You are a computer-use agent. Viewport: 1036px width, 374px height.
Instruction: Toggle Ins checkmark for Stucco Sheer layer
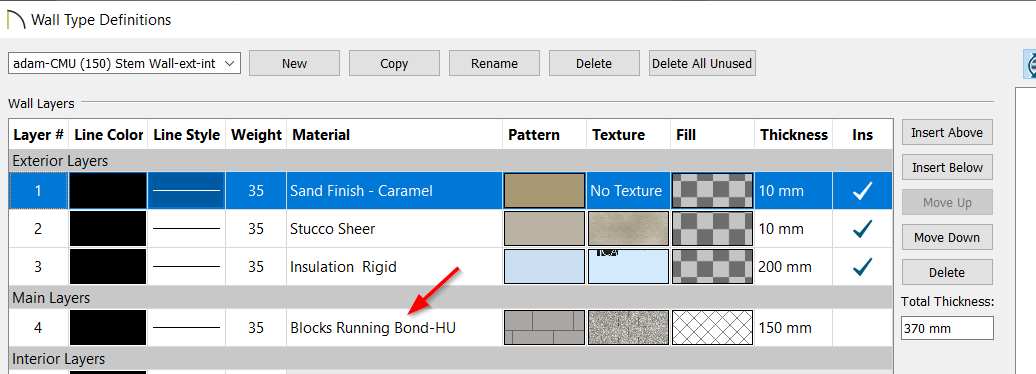[x=862, y=229]
